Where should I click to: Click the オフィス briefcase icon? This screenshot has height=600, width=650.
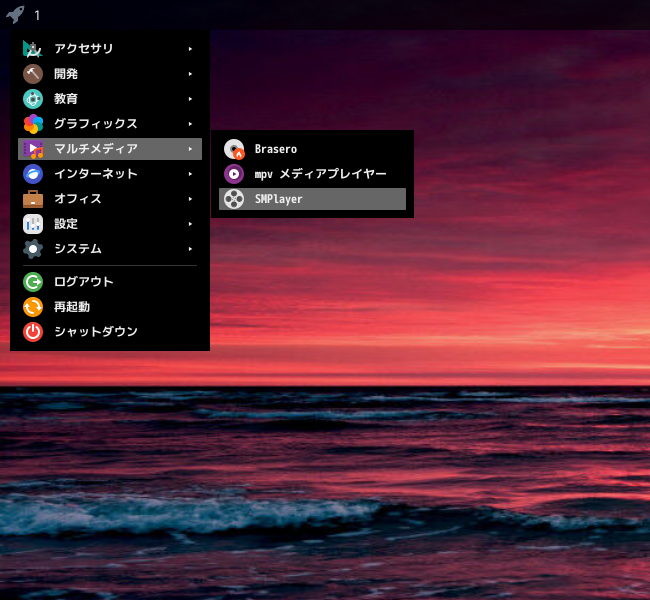pos(33,199)
